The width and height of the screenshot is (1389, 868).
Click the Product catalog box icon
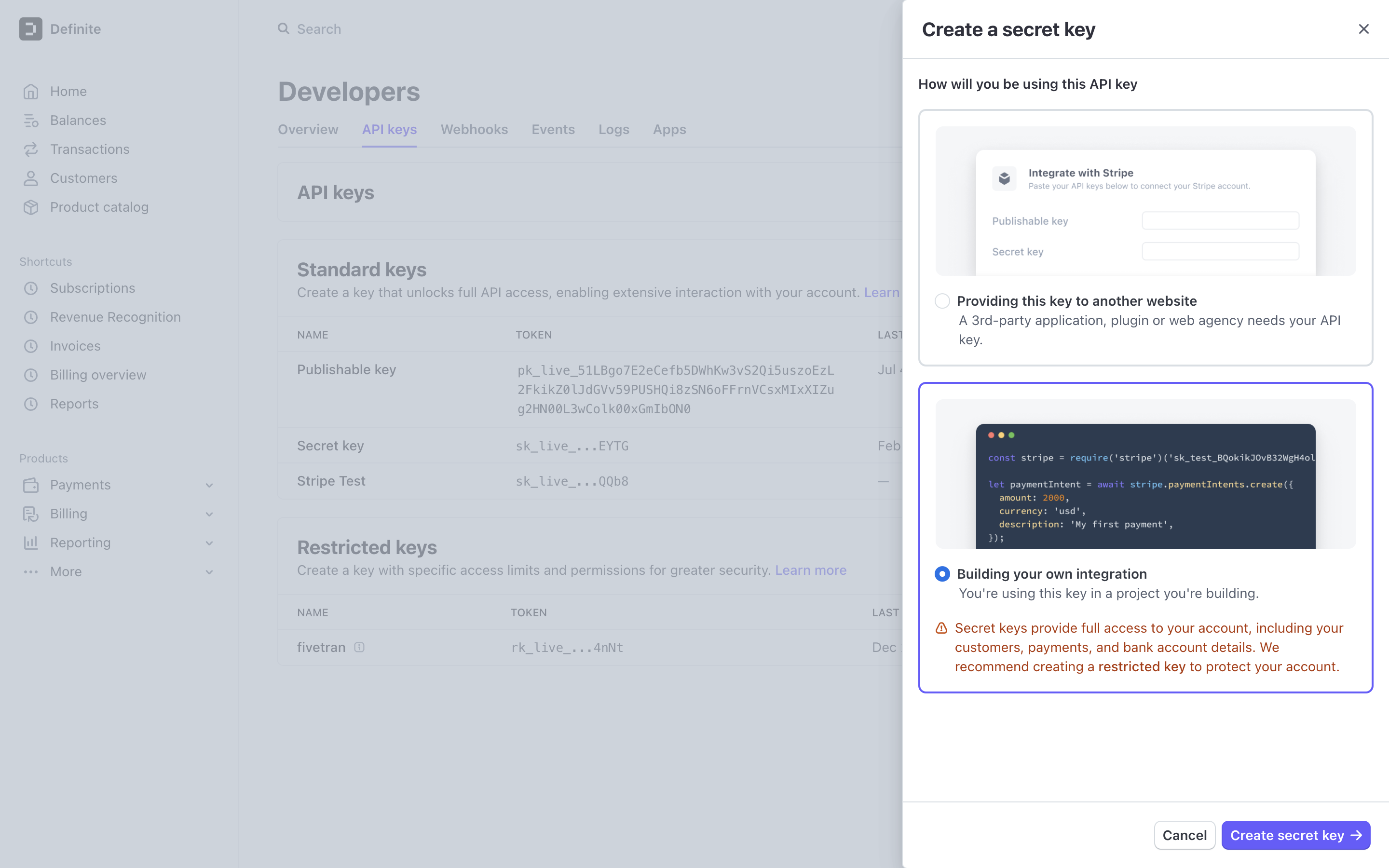click(30, 207)
